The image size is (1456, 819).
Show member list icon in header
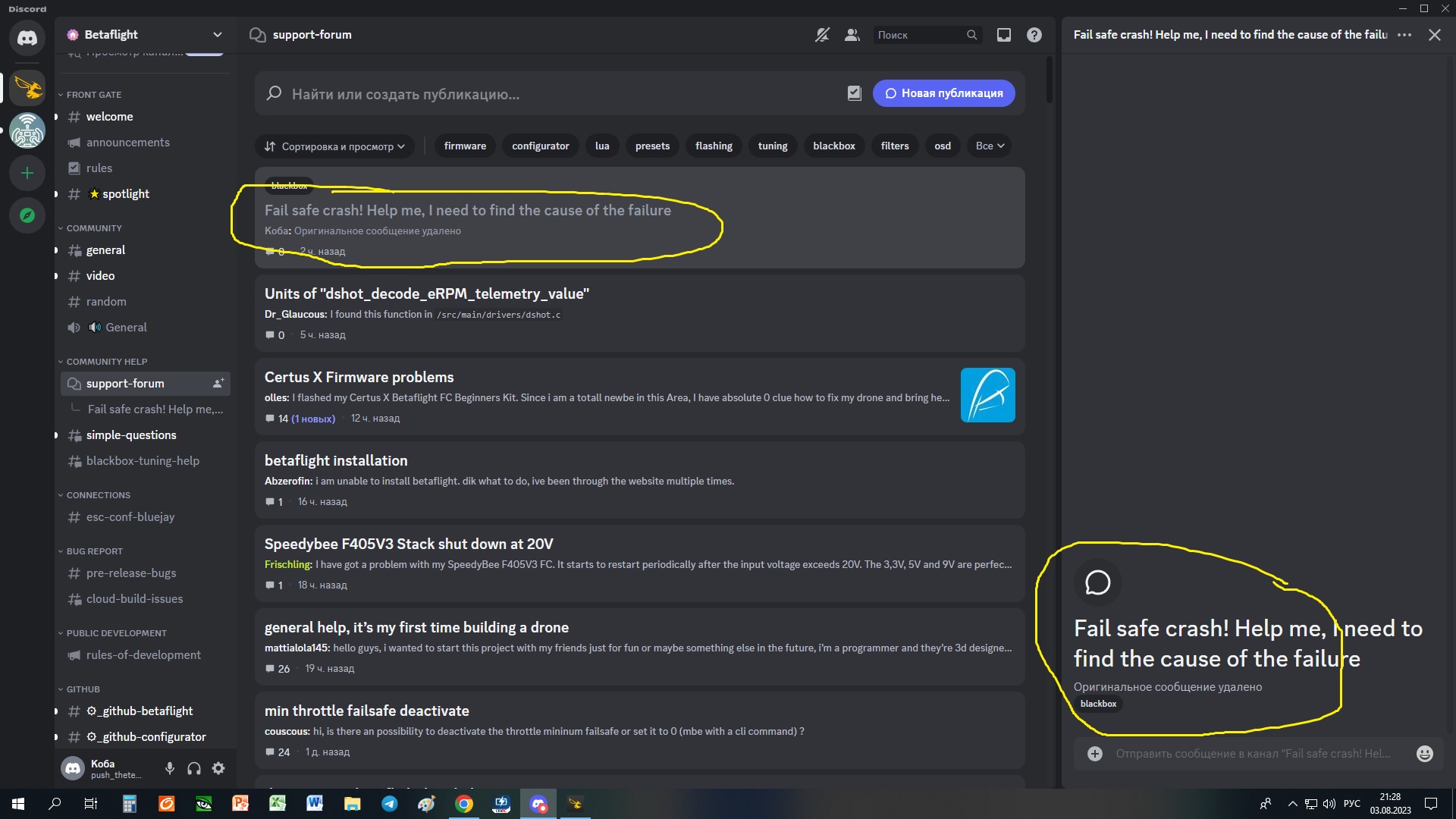click(x=852, y=35)
